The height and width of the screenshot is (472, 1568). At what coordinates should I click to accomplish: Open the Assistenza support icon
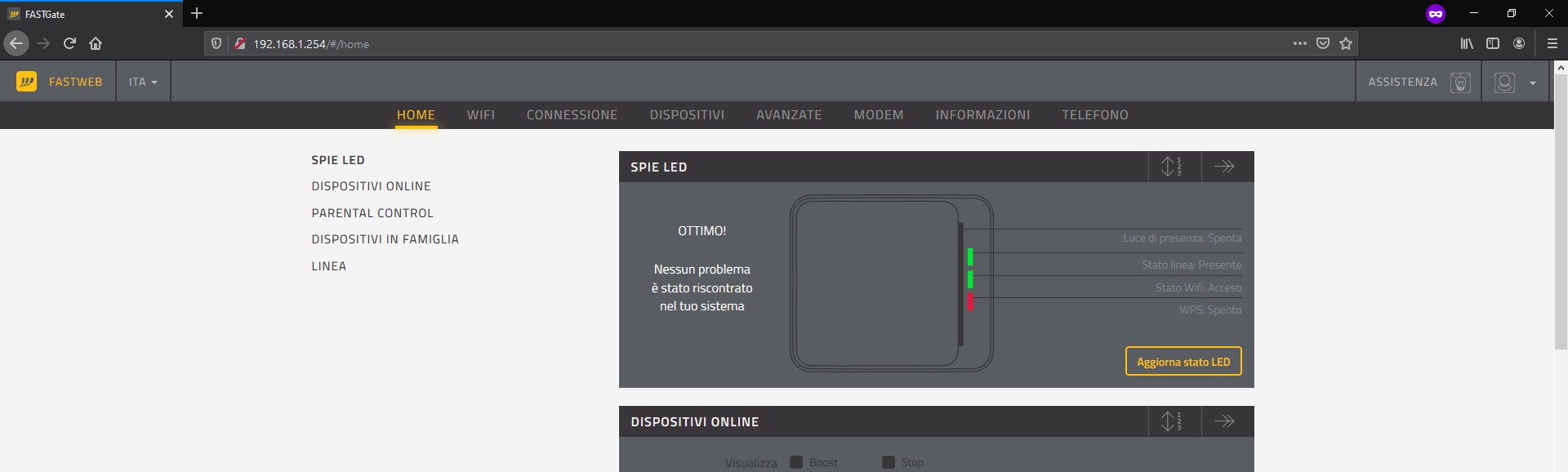[x=1460, y=82]
